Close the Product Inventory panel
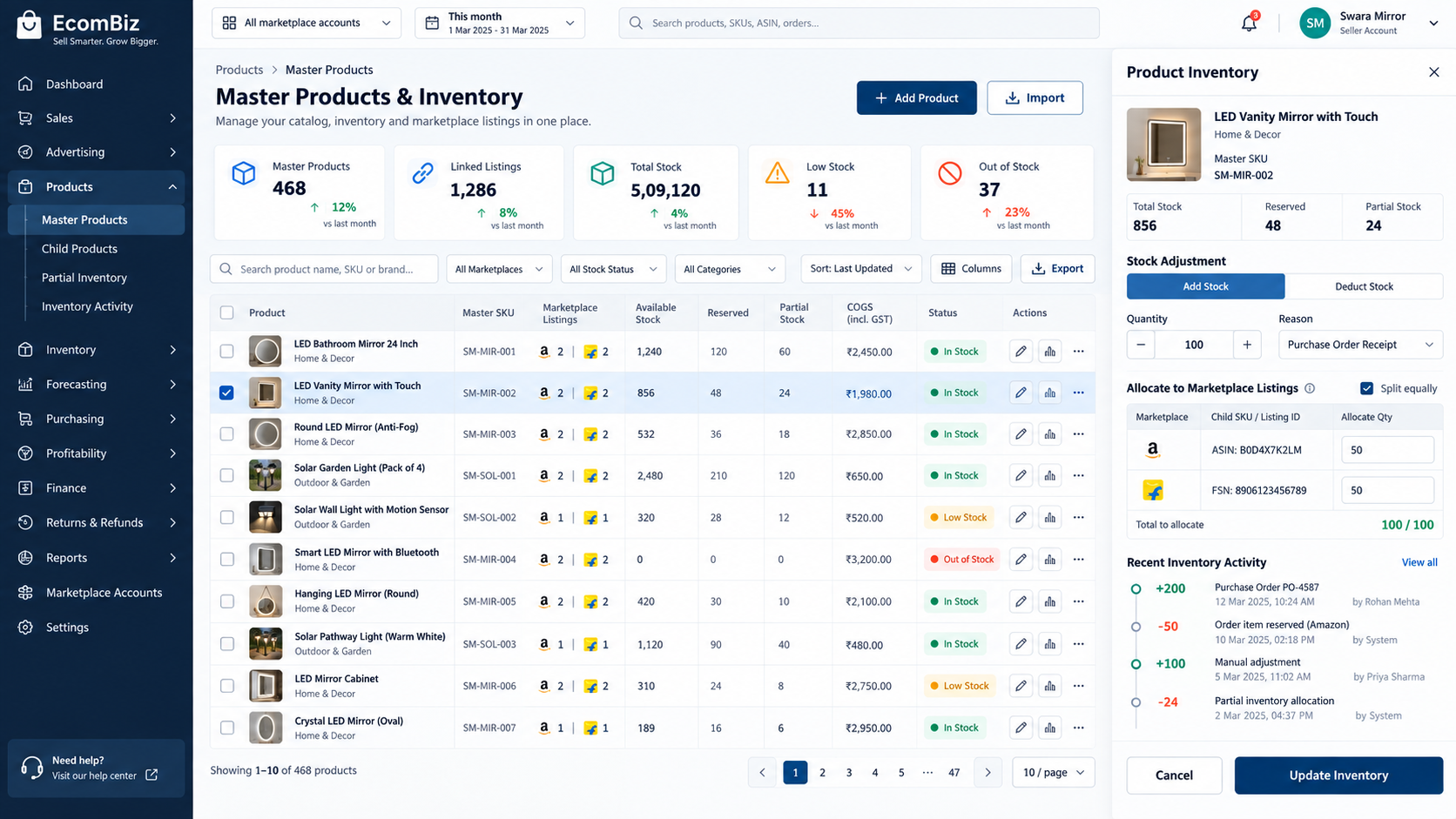The height and width of the screenshot is (819, 1456). click(1434, 72)
